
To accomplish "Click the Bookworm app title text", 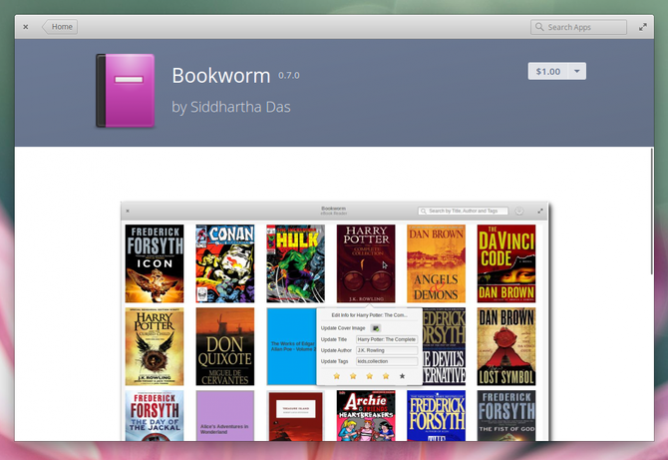I will click(221, 76).
